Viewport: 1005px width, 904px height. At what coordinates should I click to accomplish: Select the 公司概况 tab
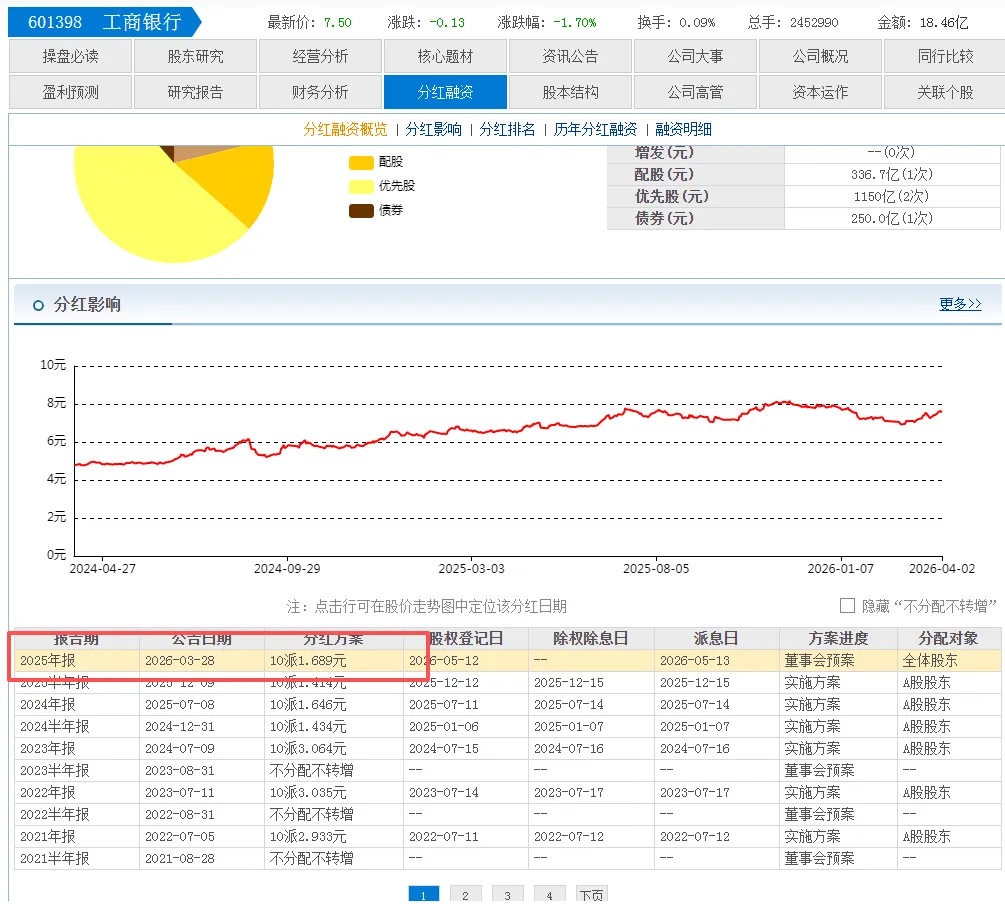coord(820,56)
